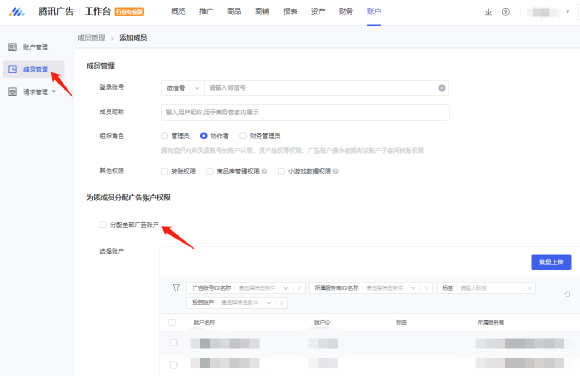Open the user account dropdown arrow

(x=568, y=12)
